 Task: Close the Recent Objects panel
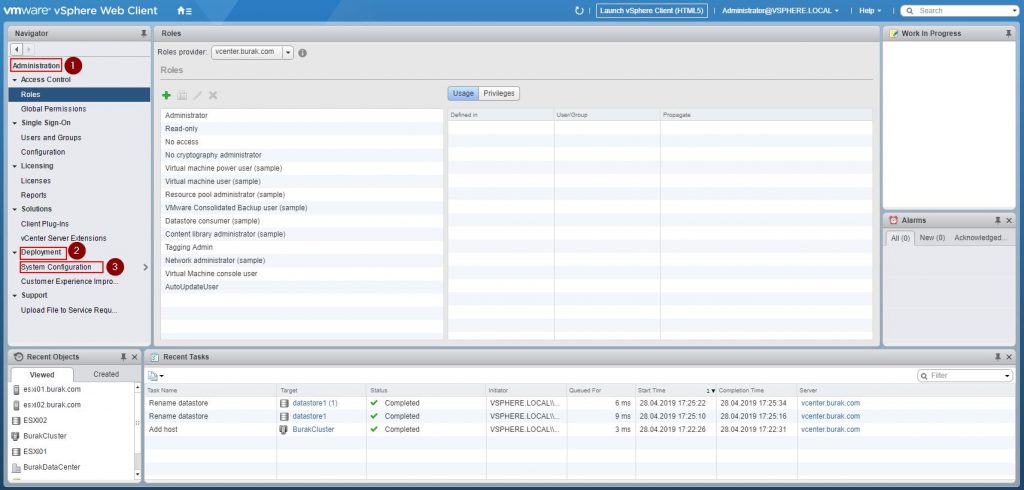(135, 357)
